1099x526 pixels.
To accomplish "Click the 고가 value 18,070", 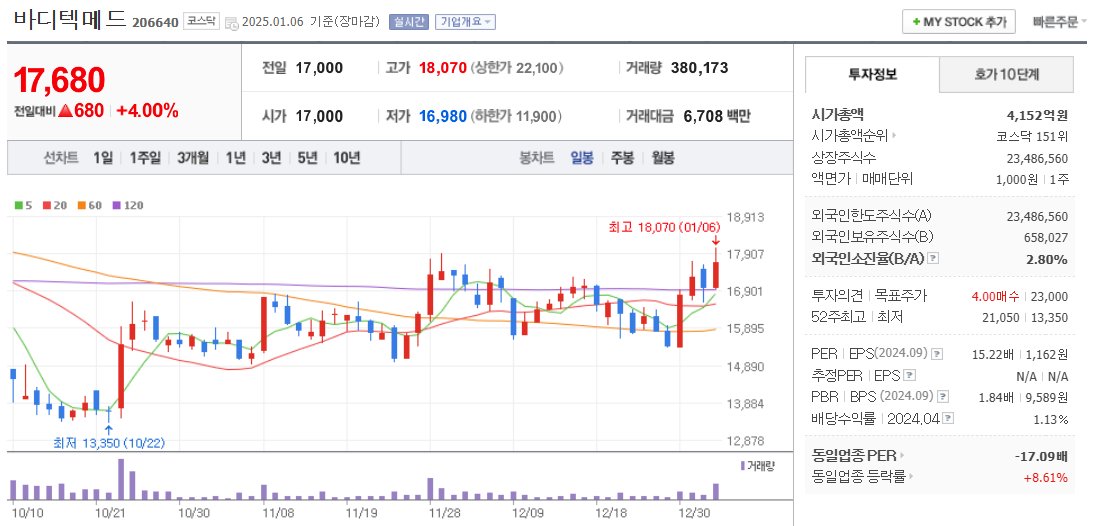I will point(442,68).
